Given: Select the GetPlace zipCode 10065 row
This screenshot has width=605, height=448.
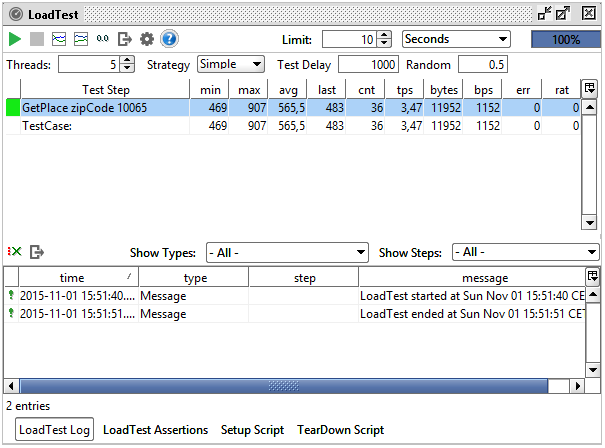Looking at the screenshot, I should click(x=293, y=108).
